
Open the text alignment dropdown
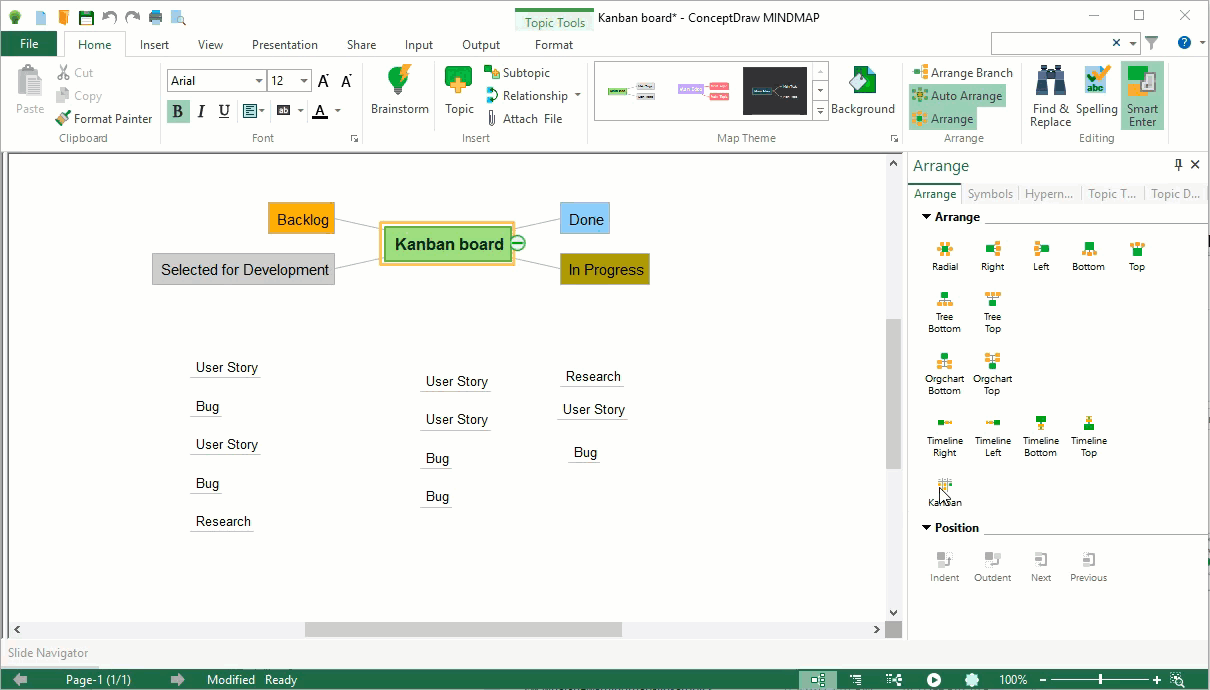click(261, 111)
